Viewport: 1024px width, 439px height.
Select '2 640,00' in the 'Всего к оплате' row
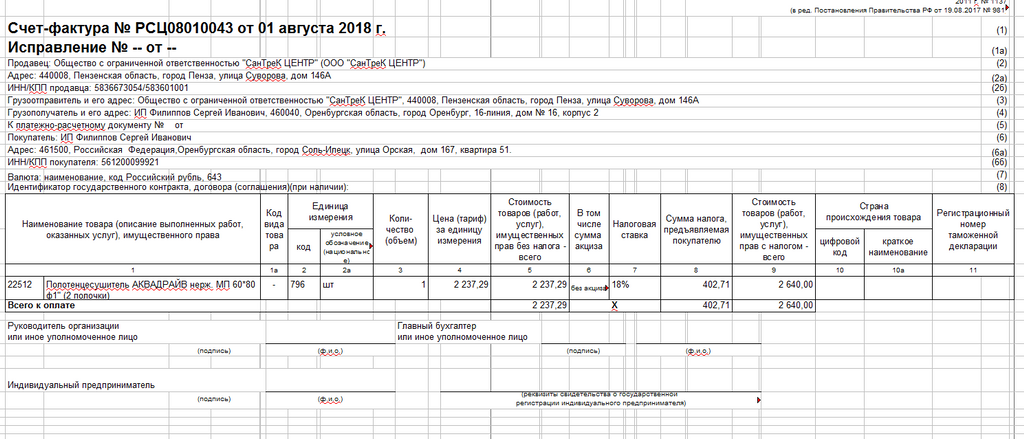tap(774, 305)
